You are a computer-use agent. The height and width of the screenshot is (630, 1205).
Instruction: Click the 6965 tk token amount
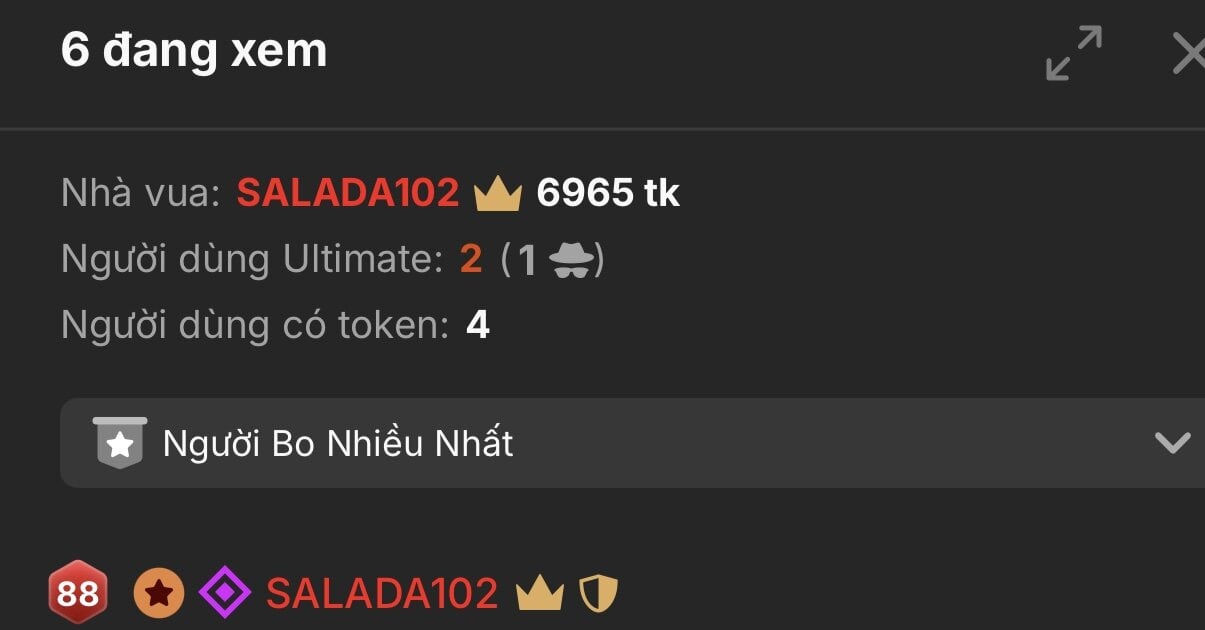pos(608,193)
